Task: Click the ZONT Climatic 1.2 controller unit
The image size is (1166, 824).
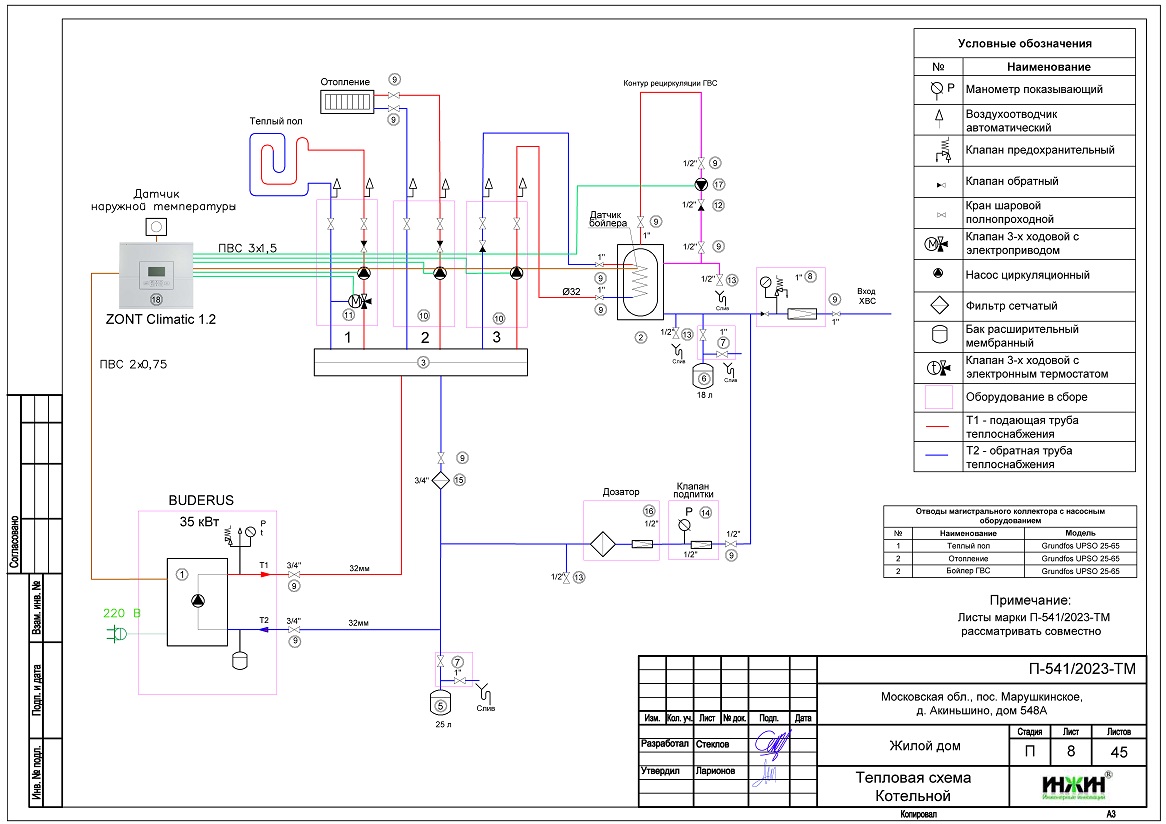Action: tap(155, 276)
